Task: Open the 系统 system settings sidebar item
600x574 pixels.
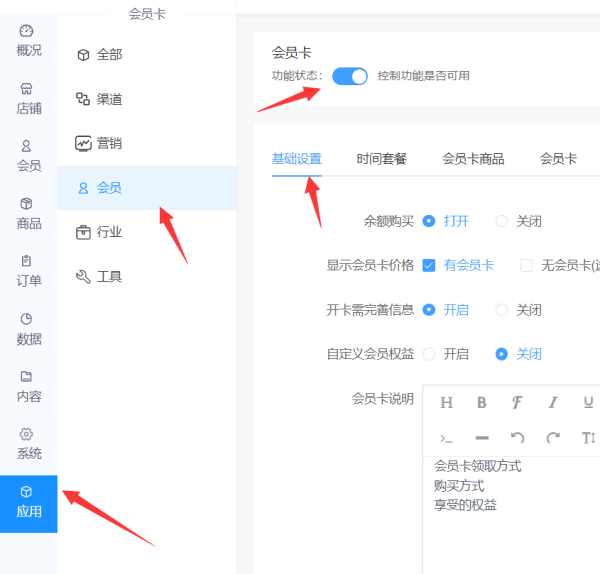Action: [29, 444]
